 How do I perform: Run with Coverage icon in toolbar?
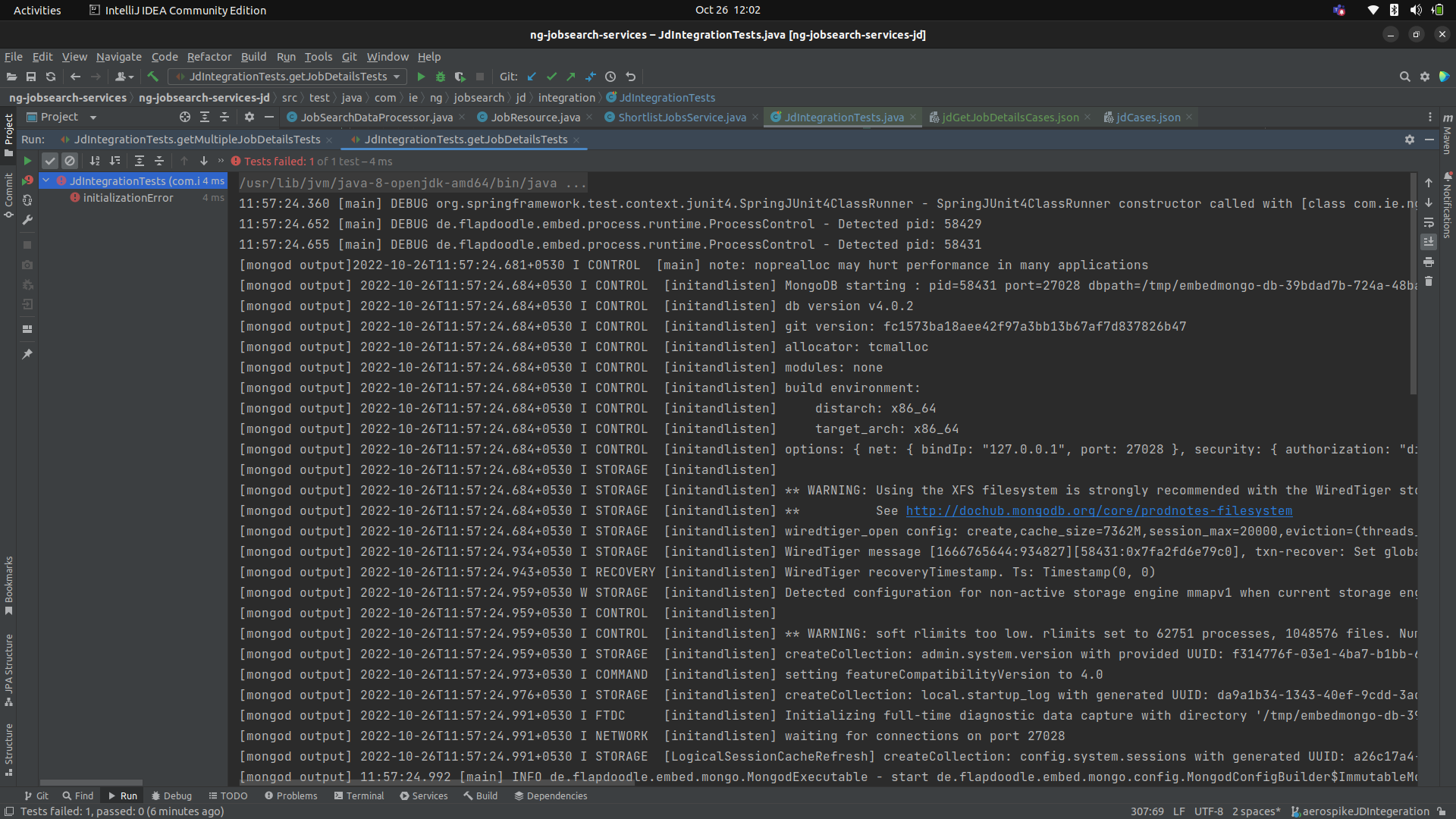click(460, 77)
